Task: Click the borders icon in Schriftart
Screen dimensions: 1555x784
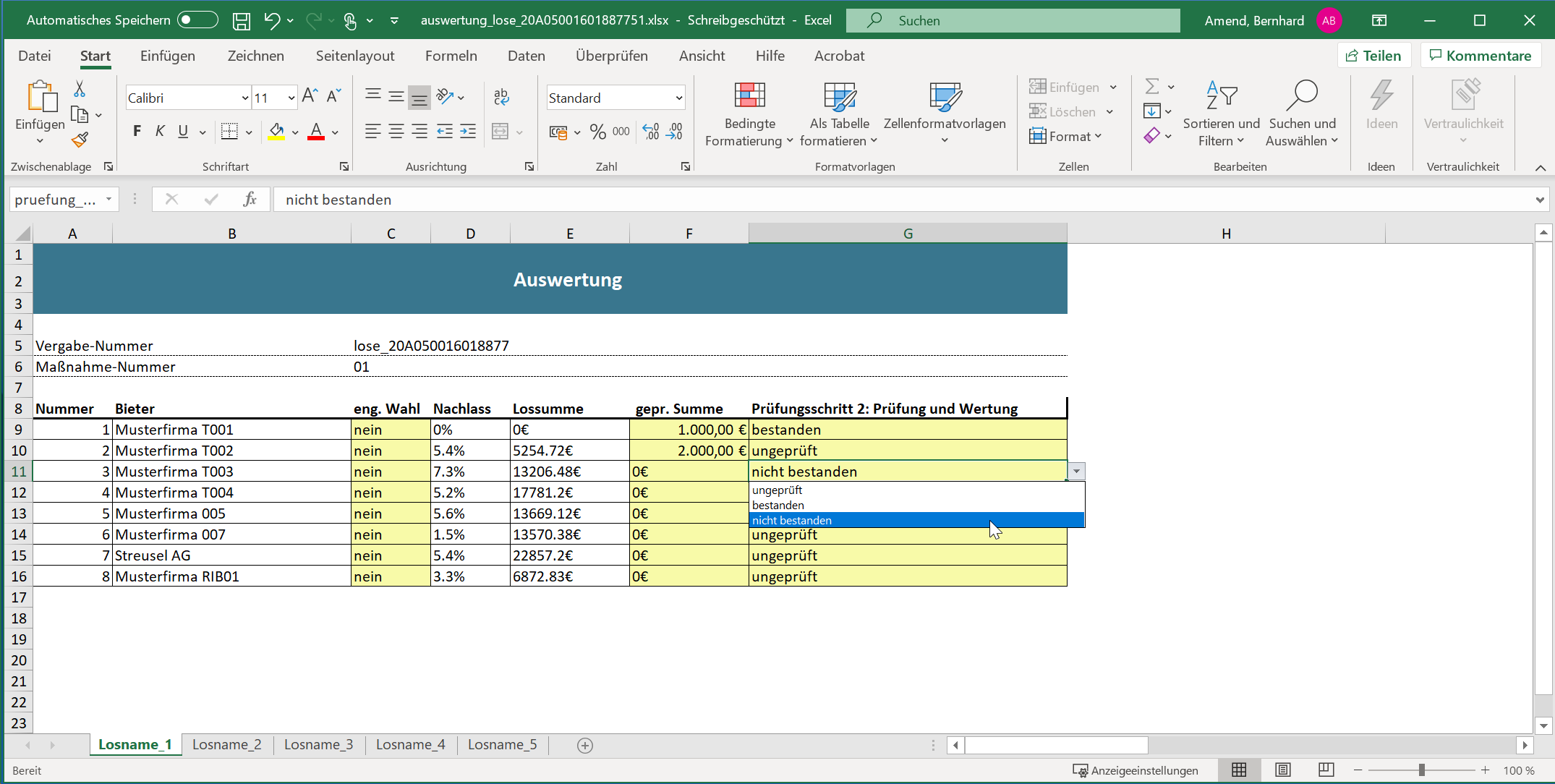Action: (x=229, y=132)
